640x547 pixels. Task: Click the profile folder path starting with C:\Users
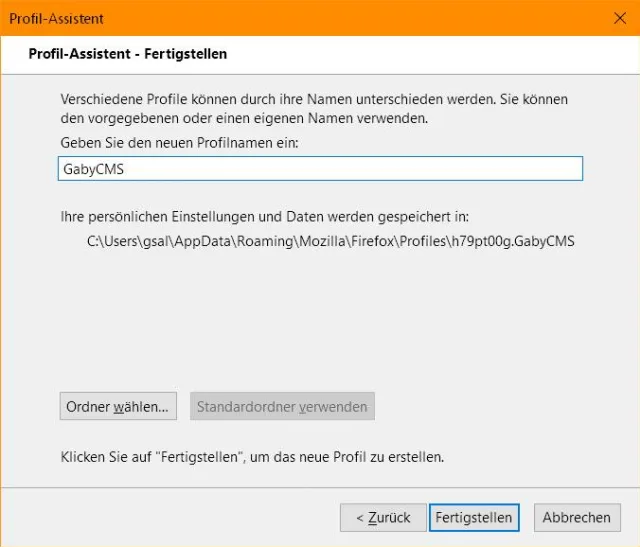[x=331, y=240]
